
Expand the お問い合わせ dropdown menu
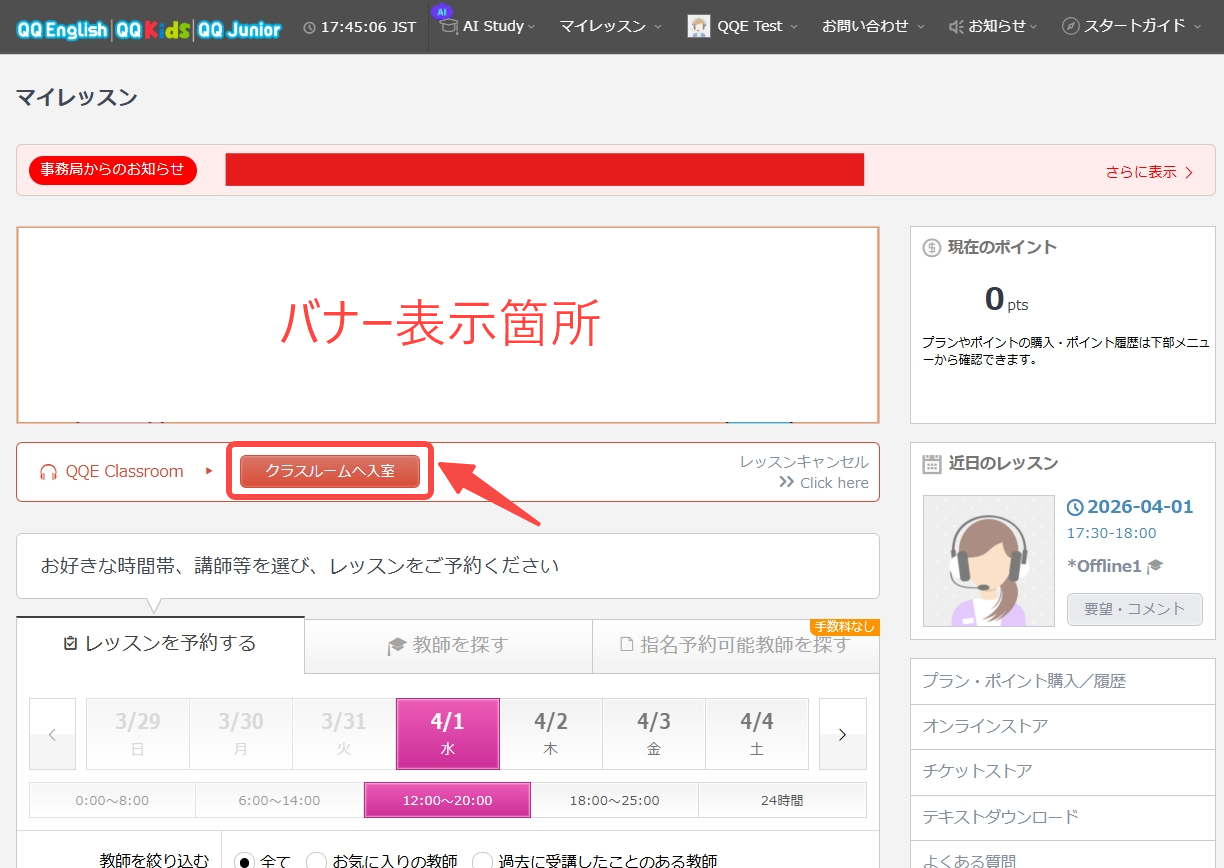click(872, 27)
